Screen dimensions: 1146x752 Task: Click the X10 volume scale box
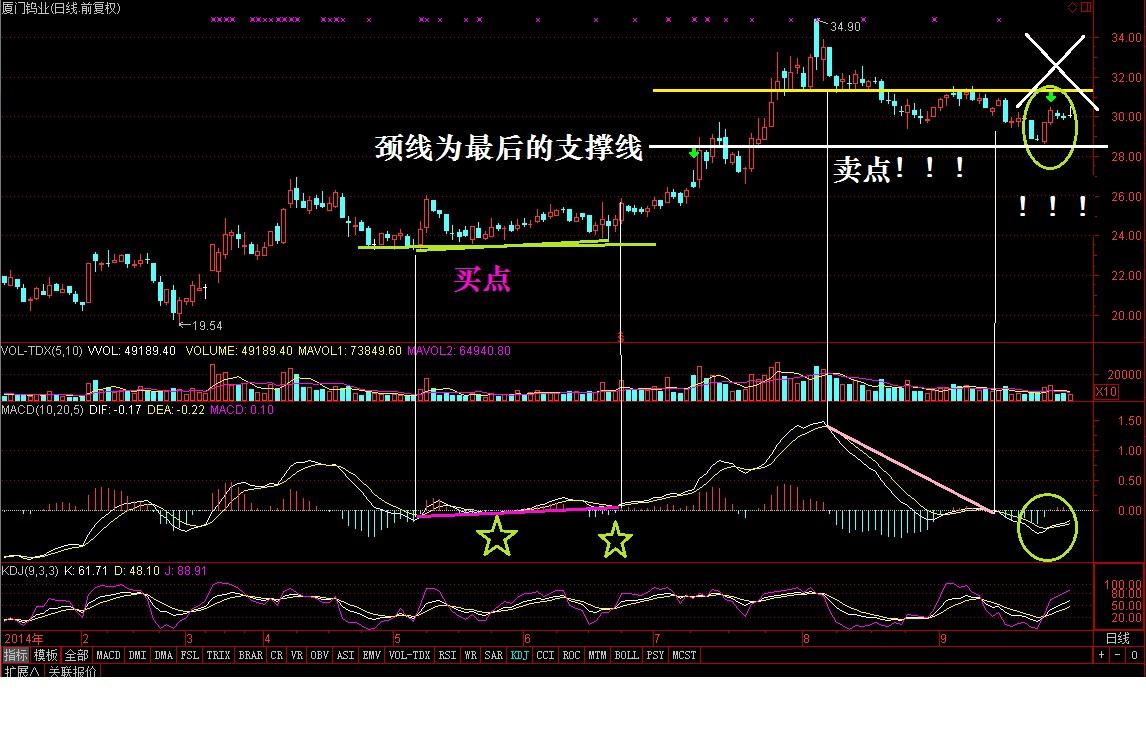coord(1107,392)
